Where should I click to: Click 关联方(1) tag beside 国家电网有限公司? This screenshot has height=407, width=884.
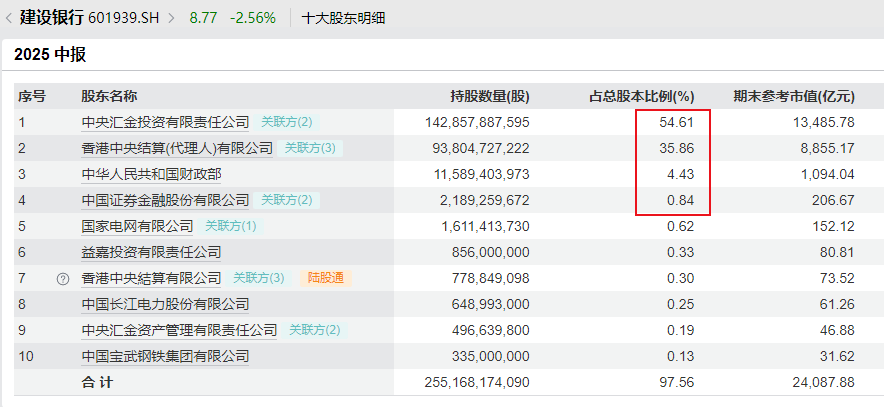pos(231,227)
